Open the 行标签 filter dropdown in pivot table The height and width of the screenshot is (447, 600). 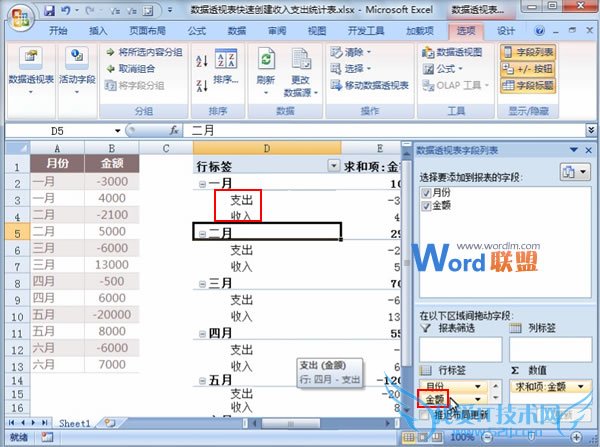point(334,166)
